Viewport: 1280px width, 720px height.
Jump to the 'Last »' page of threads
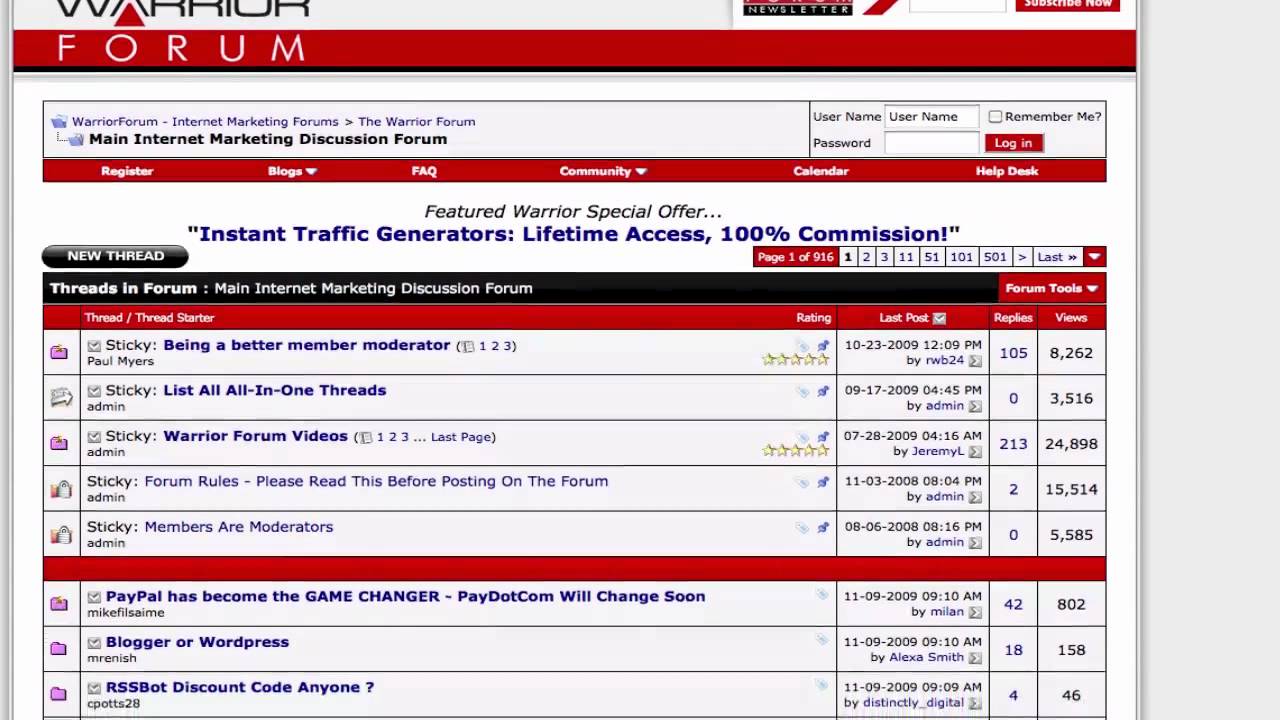pos(1057,257)
